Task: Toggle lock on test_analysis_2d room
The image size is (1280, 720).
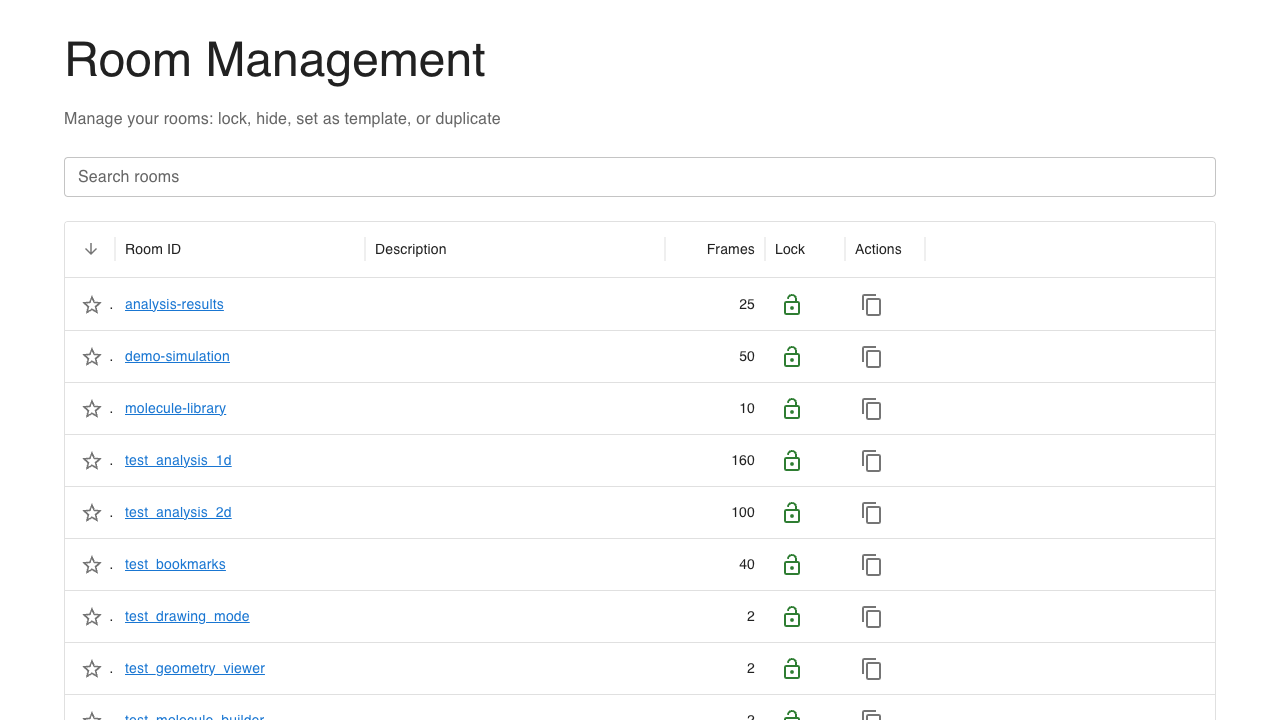Action: (792, 512)
